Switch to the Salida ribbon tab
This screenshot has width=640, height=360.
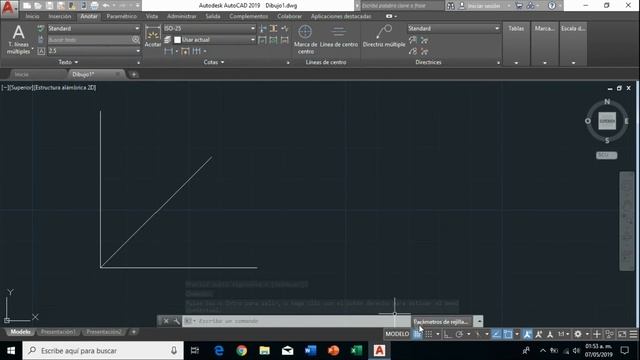pyautogui.click(x=213, y=16)
